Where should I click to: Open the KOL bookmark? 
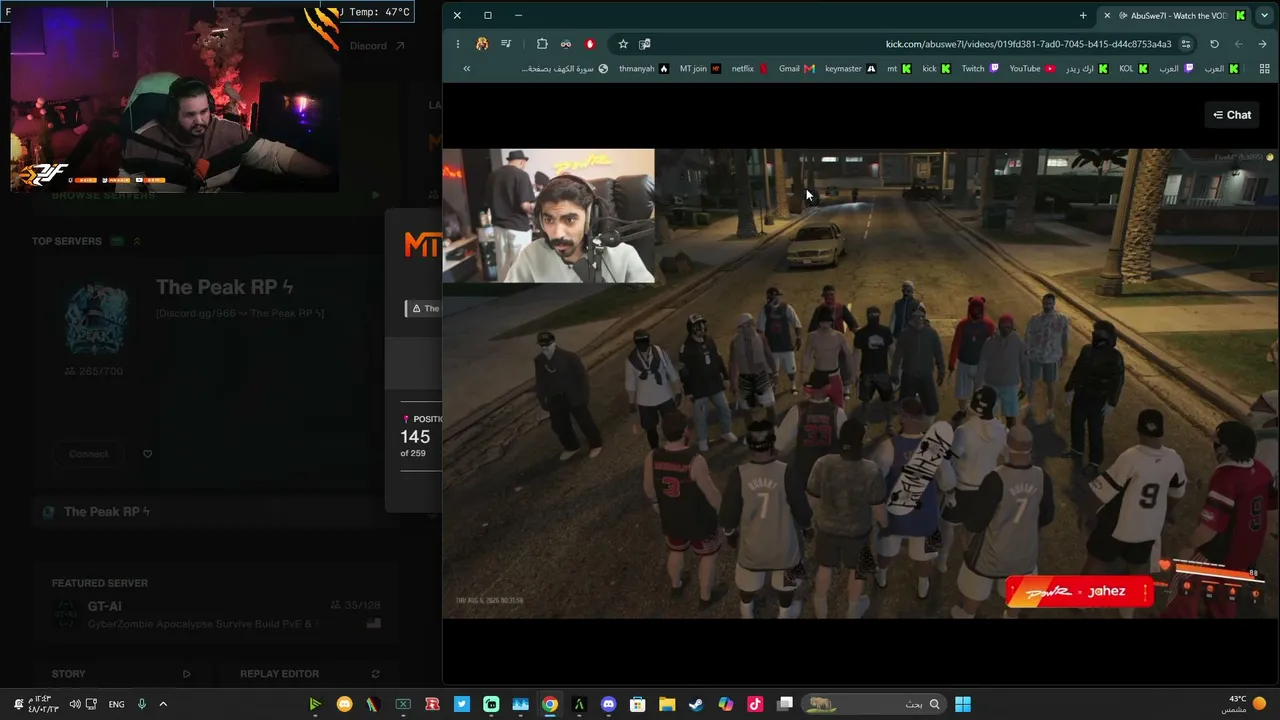(1134, 69)
